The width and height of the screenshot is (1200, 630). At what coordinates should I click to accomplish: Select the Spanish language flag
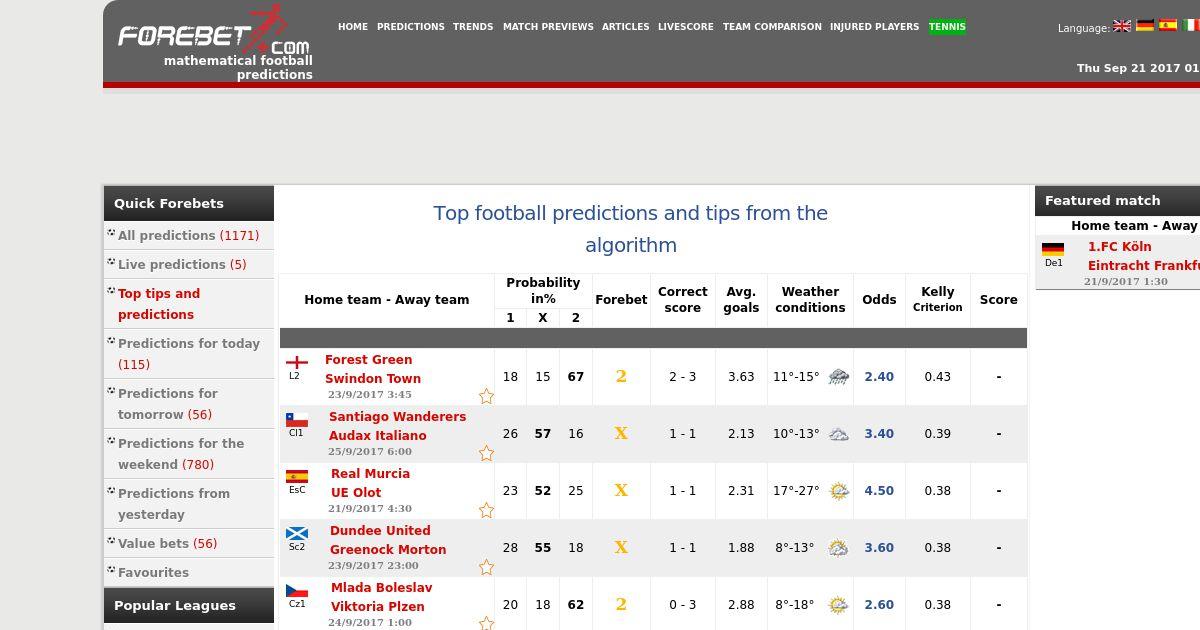tap(1168, 26)
